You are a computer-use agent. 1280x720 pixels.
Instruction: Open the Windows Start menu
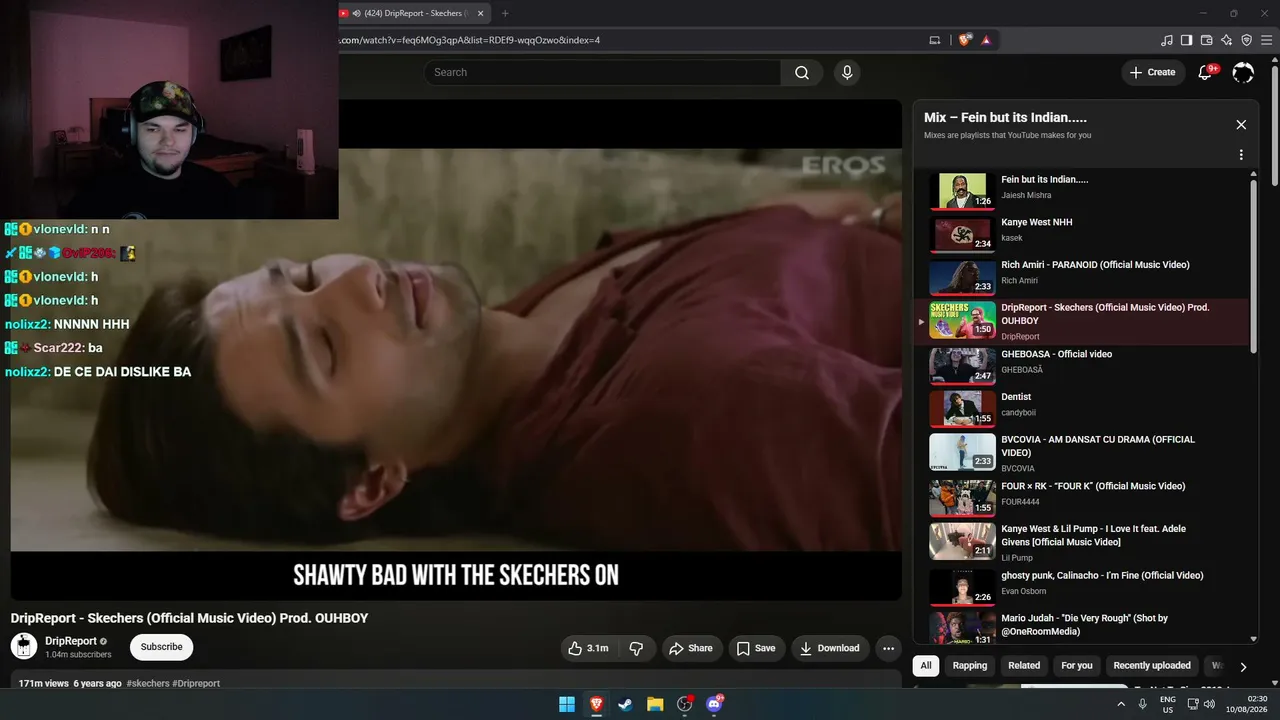click(x=567, y=704)
